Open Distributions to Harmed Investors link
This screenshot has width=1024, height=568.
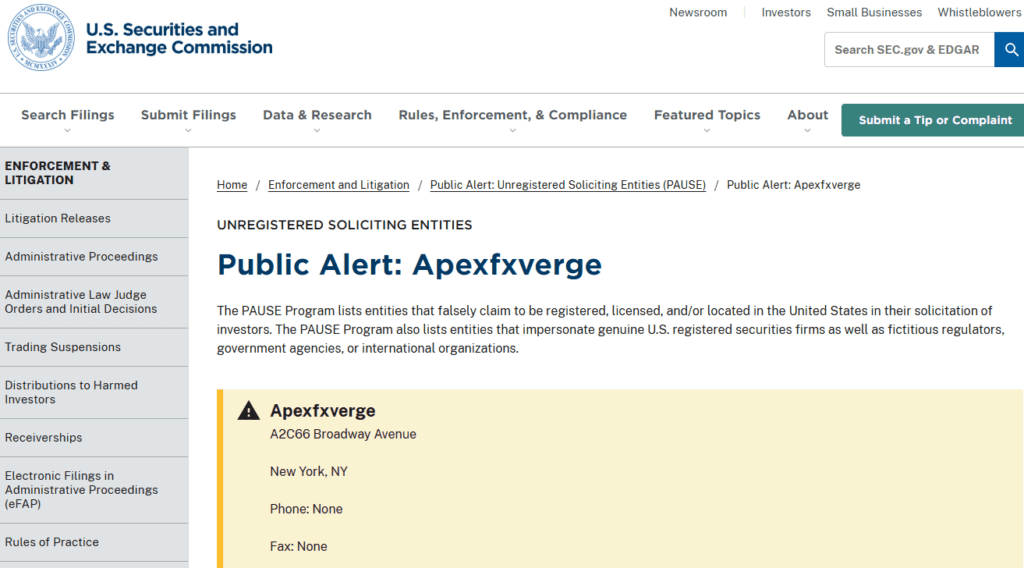tap(71, 392)
